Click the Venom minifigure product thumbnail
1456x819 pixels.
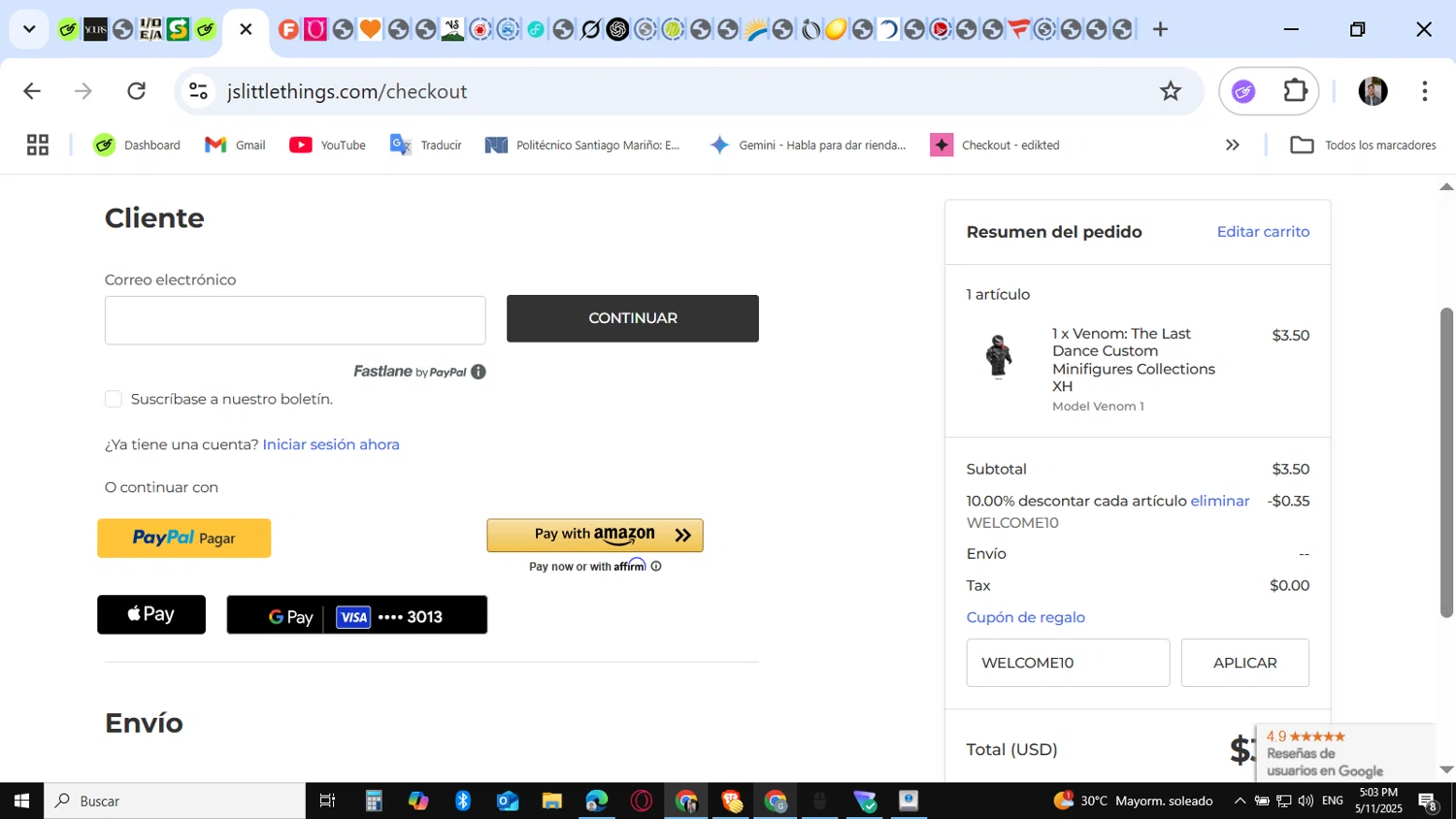[999, 355]
